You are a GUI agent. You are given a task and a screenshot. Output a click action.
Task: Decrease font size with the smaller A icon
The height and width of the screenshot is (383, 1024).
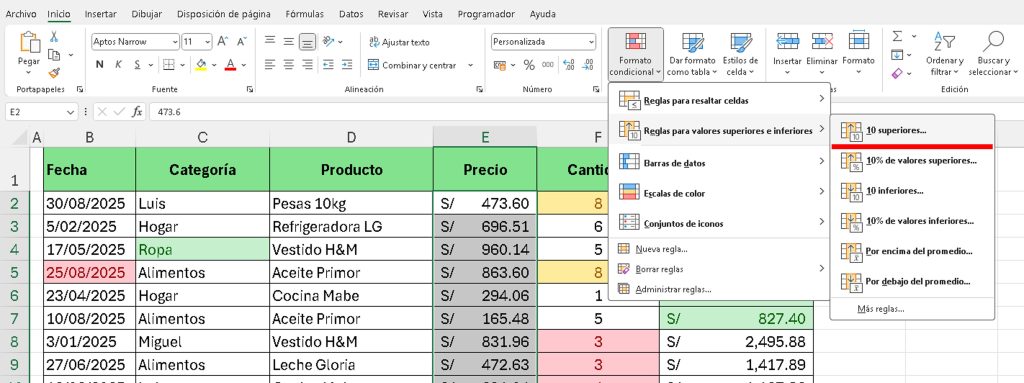click(x=242, y=42)
